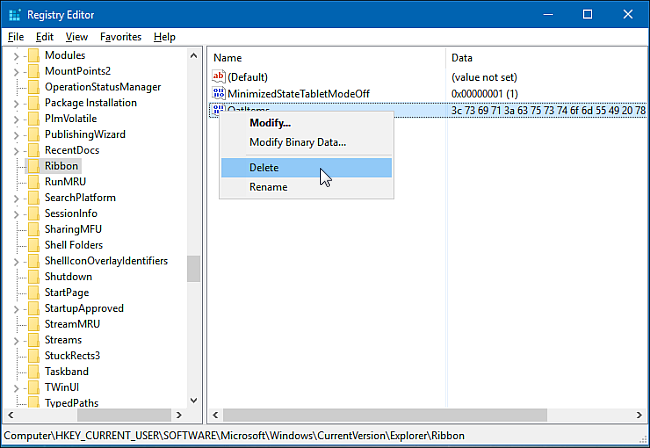The width and height of the screenshot is (650, 448).
Task: Expand the SessionInfo key
Action: click(x=16, y=214)
